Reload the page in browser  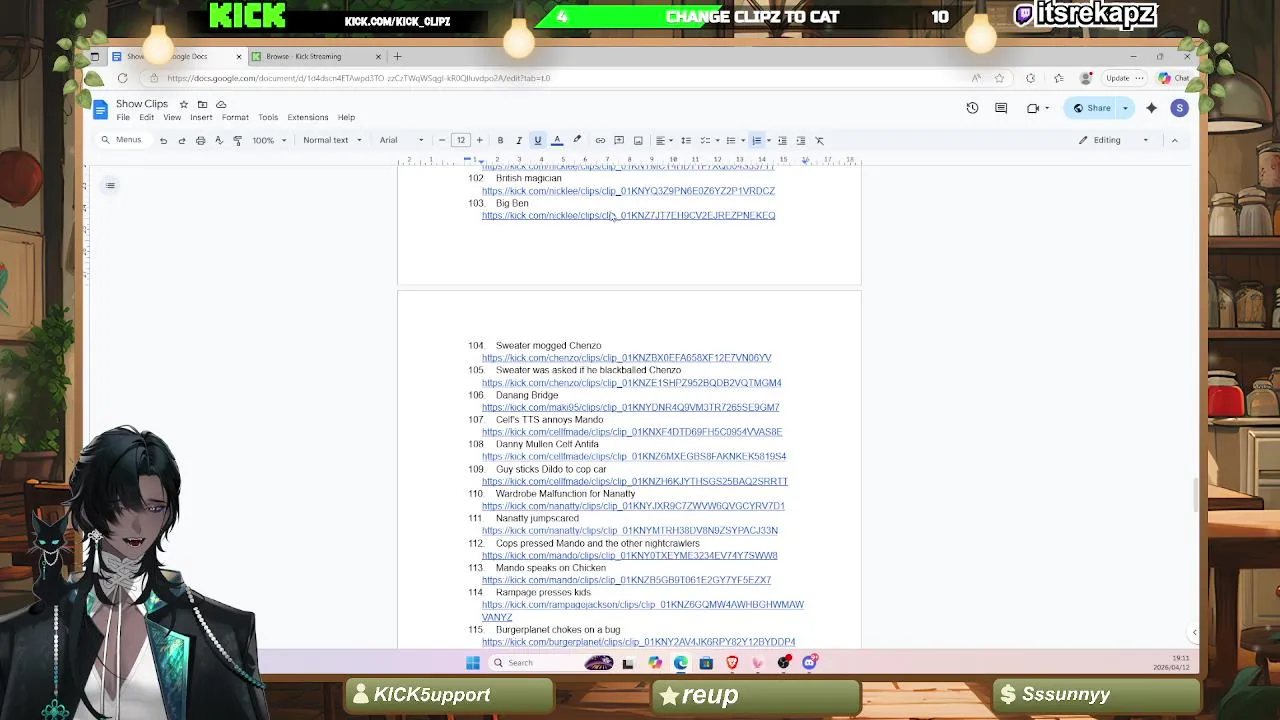point(122,78)
